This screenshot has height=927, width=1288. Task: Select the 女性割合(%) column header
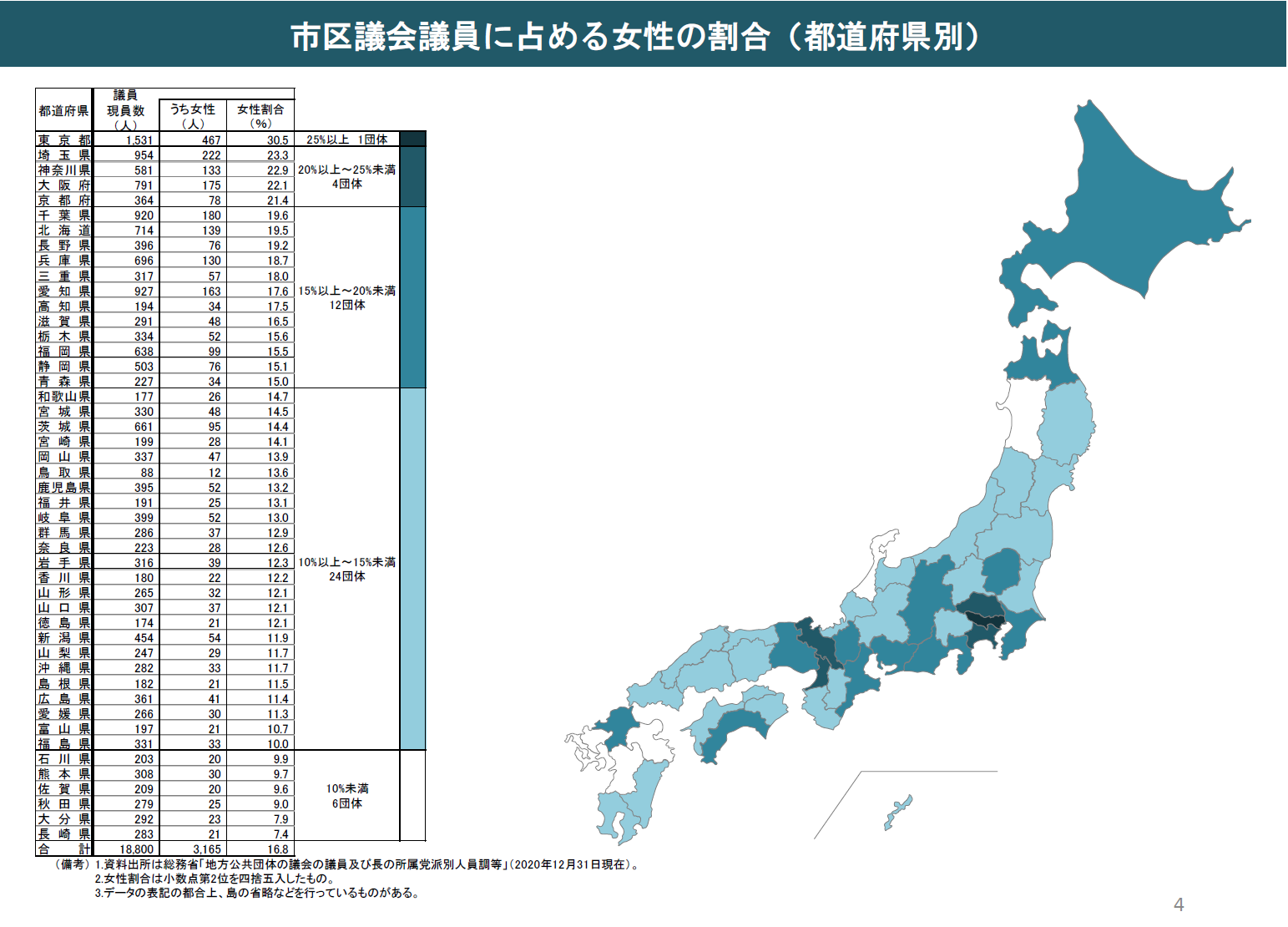coord(260,116)
